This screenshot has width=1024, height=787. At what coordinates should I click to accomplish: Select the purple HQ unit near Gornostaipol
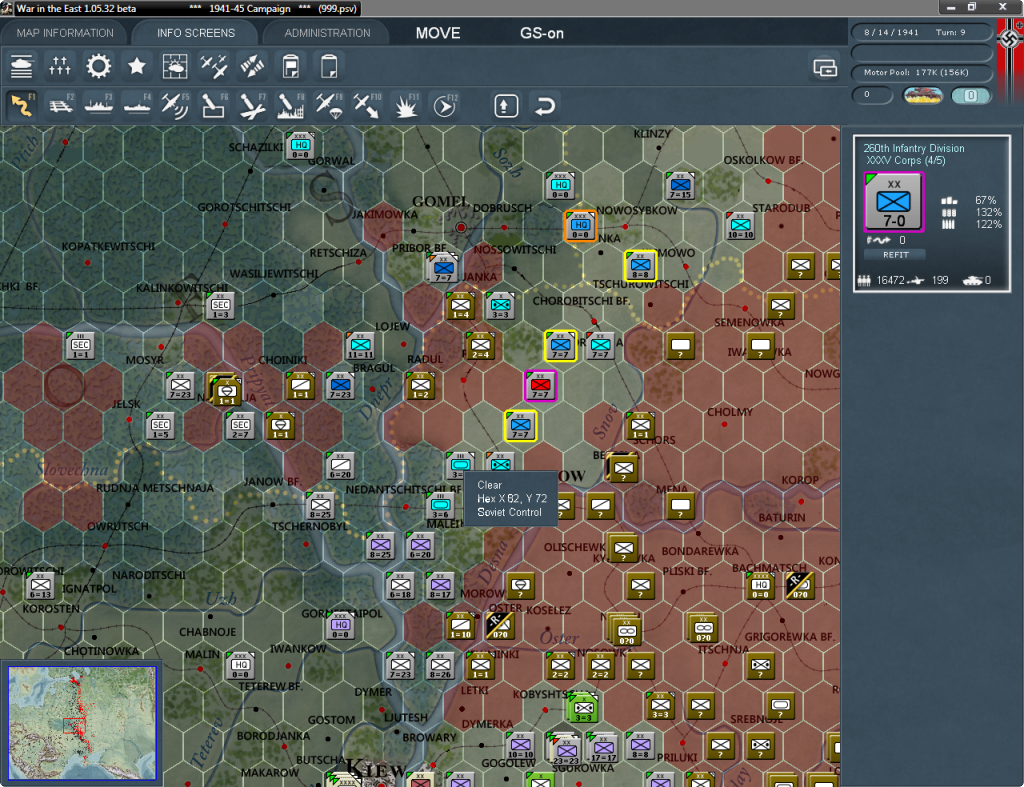pos(340,625)
